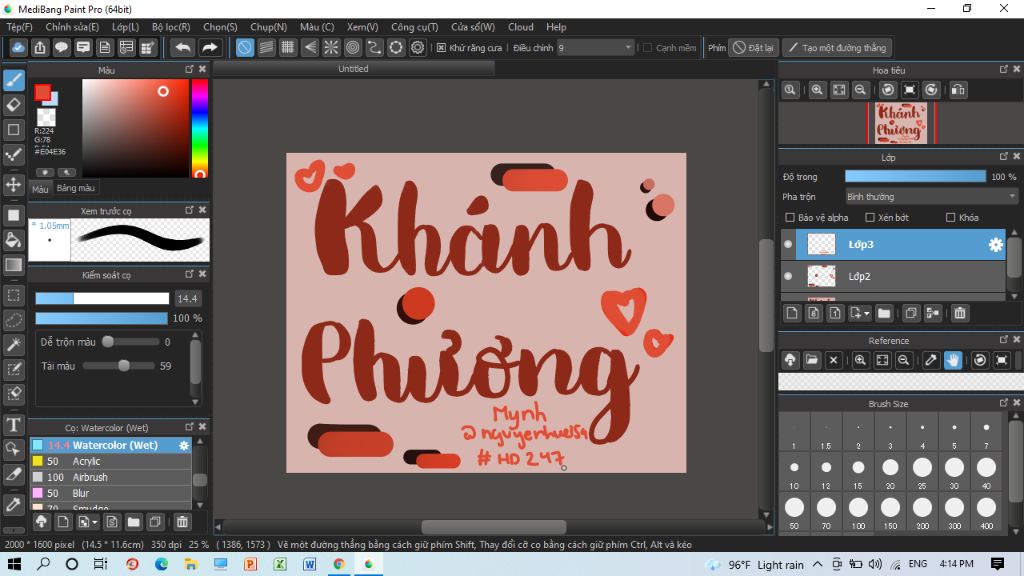Screen dimensions: 1024x576
Task: Open an image file in the Reference panel
Action: tap(812, 360)
